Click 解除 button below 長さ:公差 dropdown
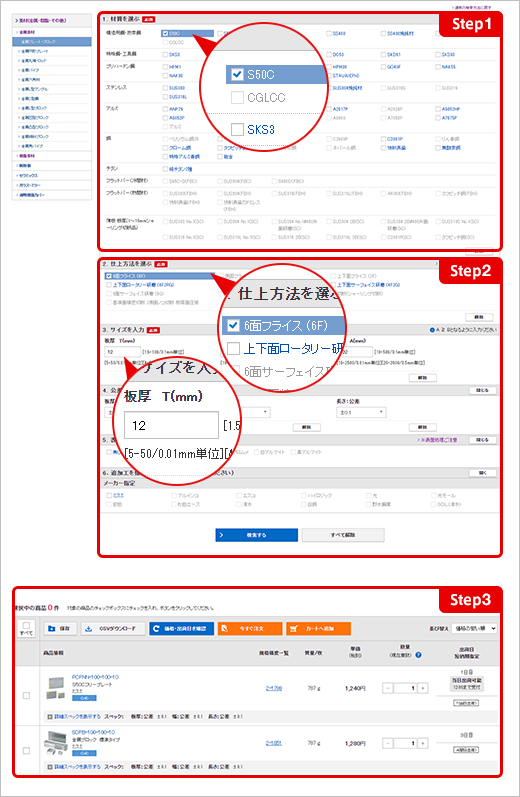 coord(422,427)
